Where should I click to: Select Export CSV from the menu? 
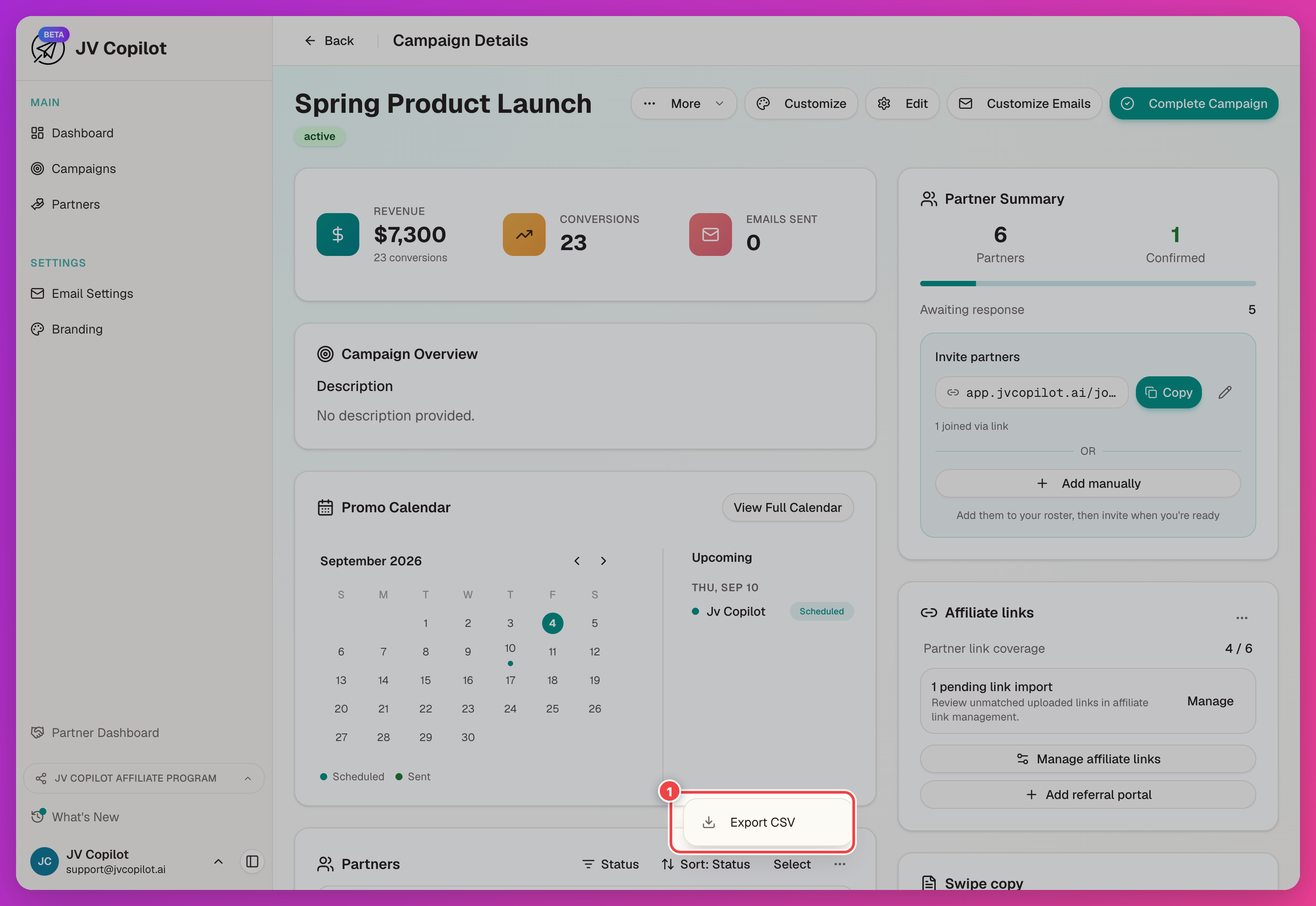(767, 823)
